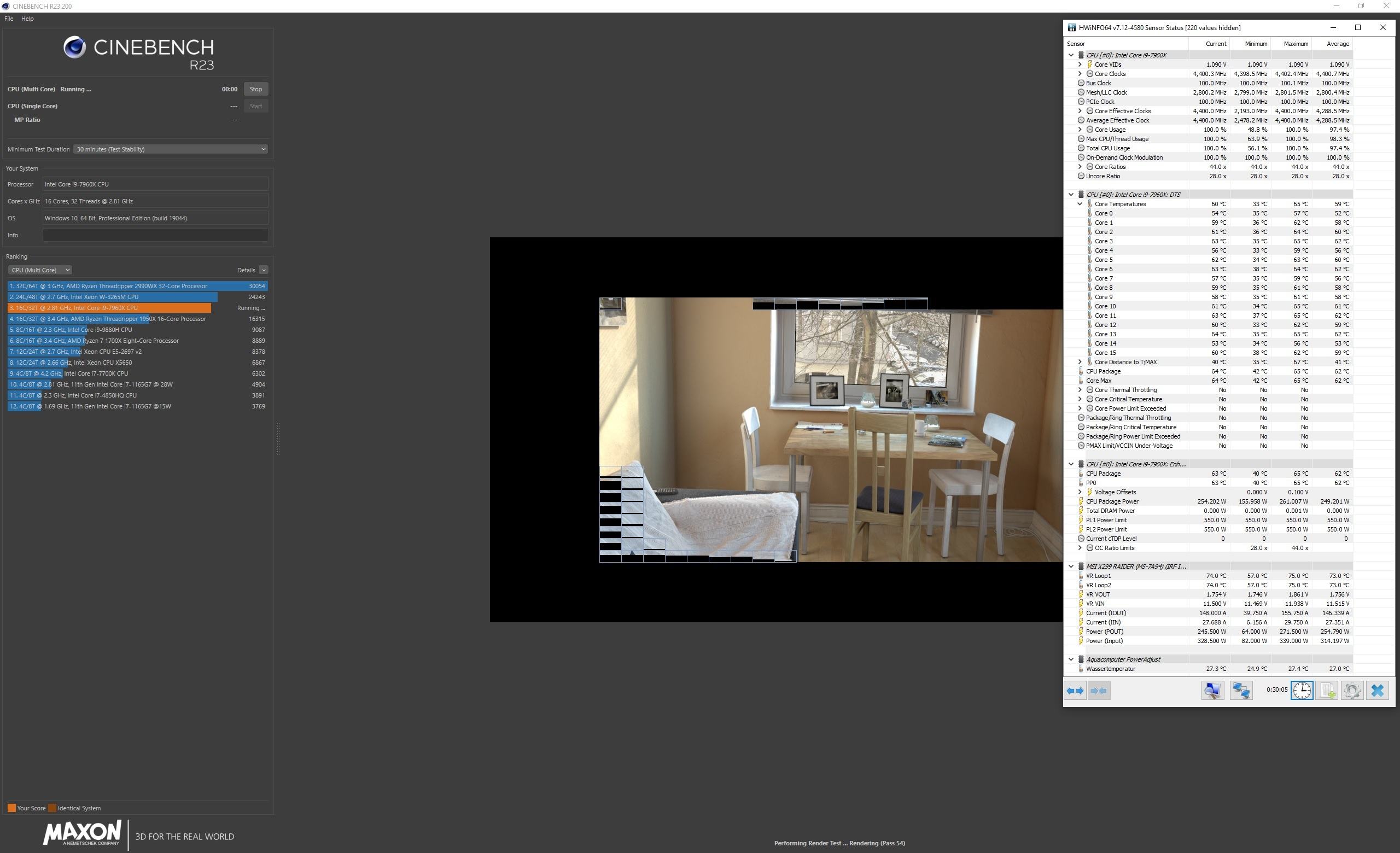Open HWiNFO system summary magnifier icon

pyautogui.click(x=1212, y=691)
